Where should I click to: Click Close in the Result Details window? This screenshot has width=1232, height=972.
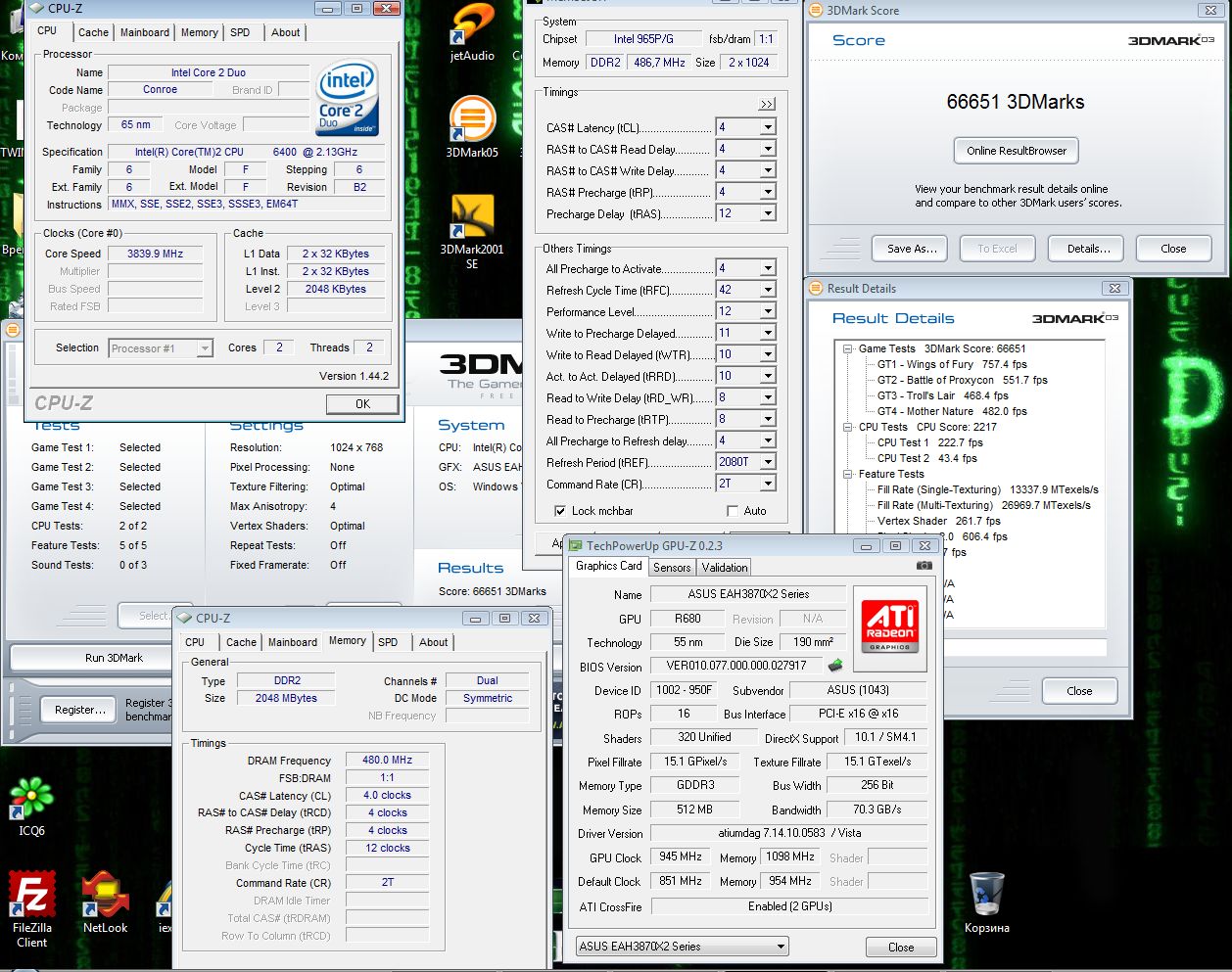click(x=1079, y=691)
